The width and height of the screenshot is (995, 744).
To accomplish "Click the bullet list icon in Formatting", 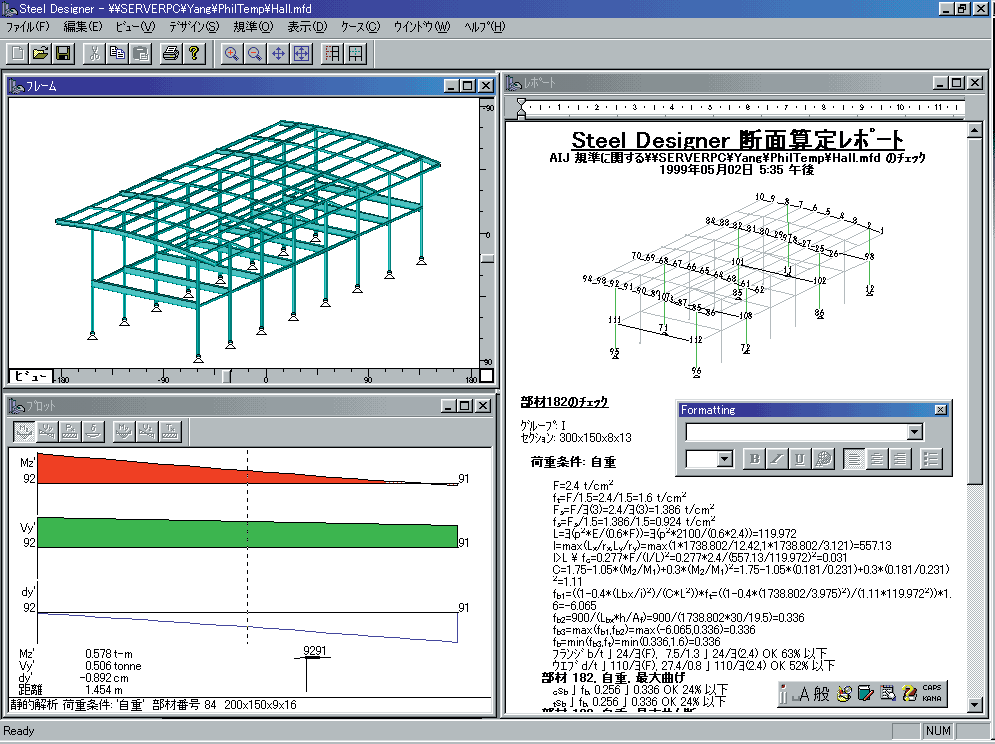I will click(x=931, y=458).
